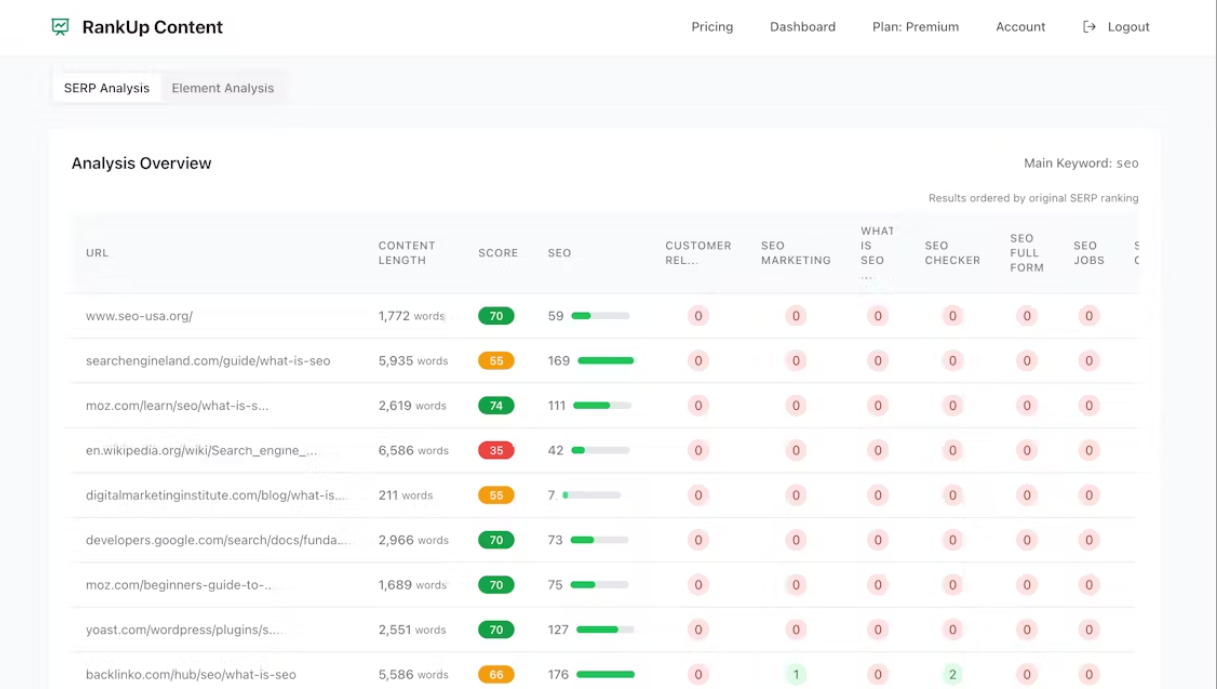Screen dimensions: 1217x689
Task: Click the 1,772 words content length
Action: (411, 316)
